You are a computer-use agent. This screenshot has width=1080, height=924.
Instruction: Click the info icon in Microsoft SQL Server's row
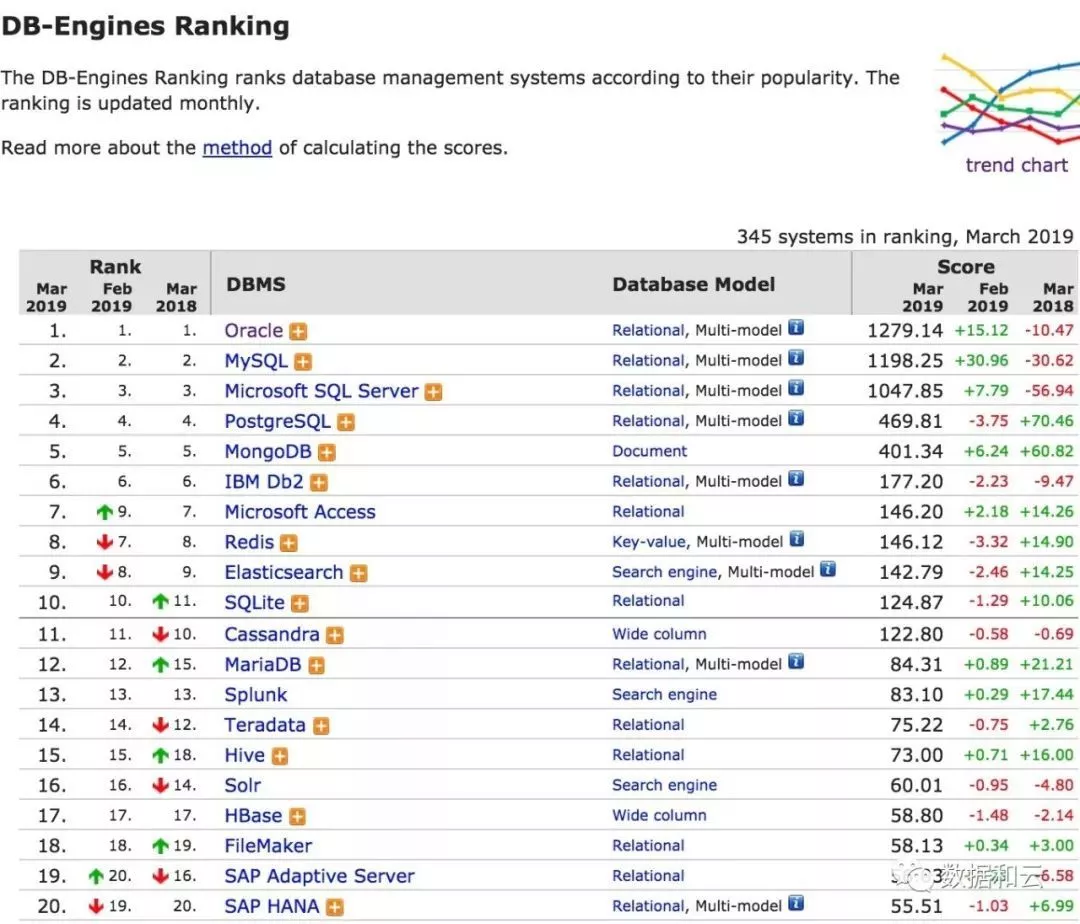(796, 388)
